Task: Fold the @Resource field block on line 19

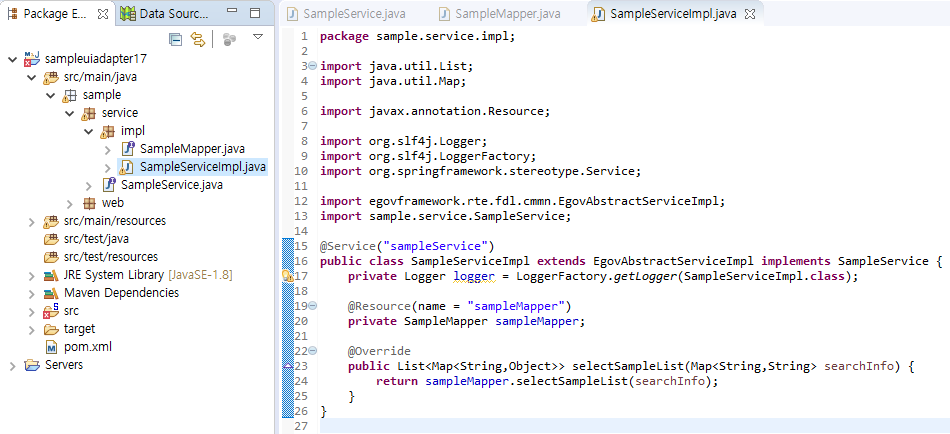Action: pyautogui.click(x=314, y=305)
